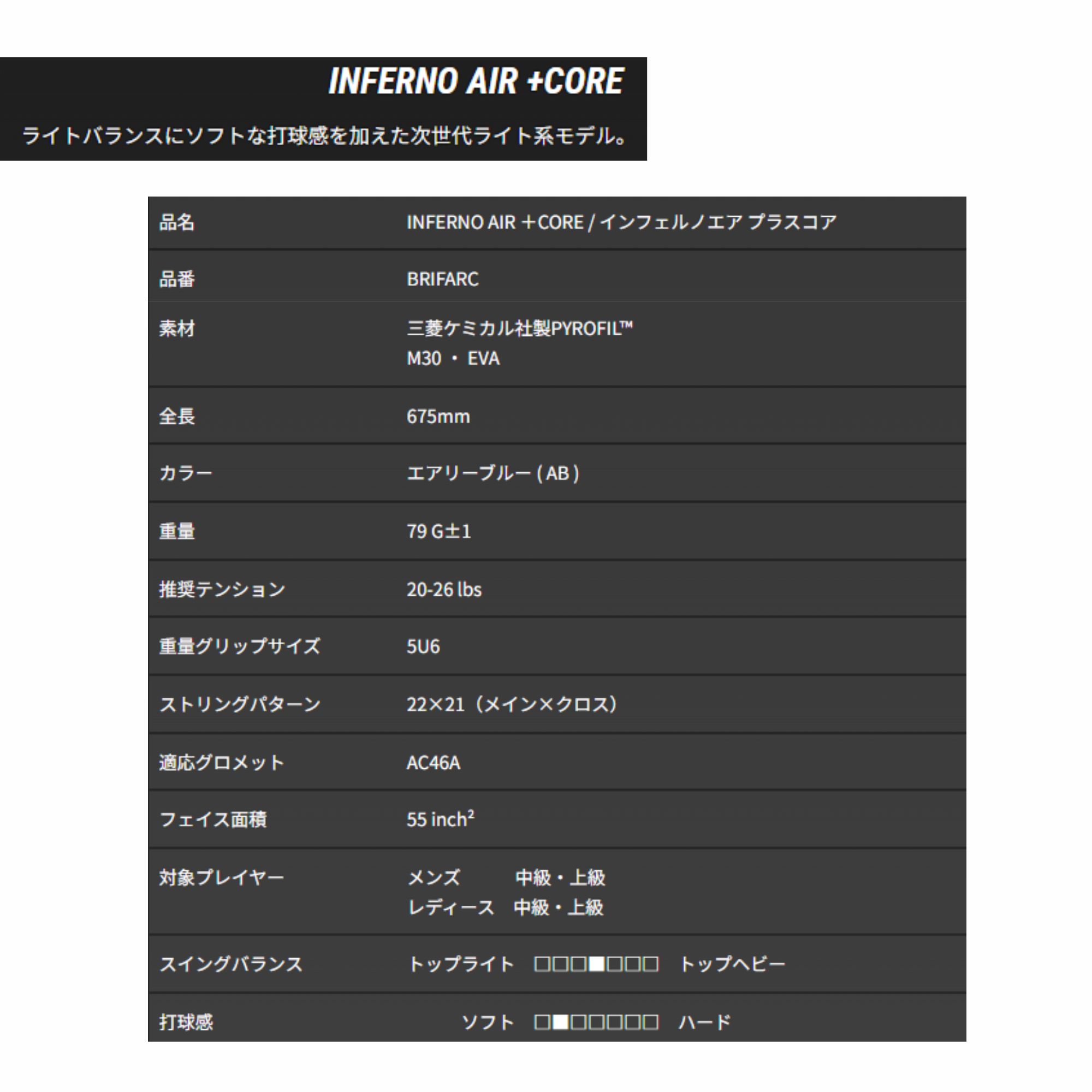Click the filled hitting feel indicator square
The image size is (1092, 1092).
(x=560, y=1022)
